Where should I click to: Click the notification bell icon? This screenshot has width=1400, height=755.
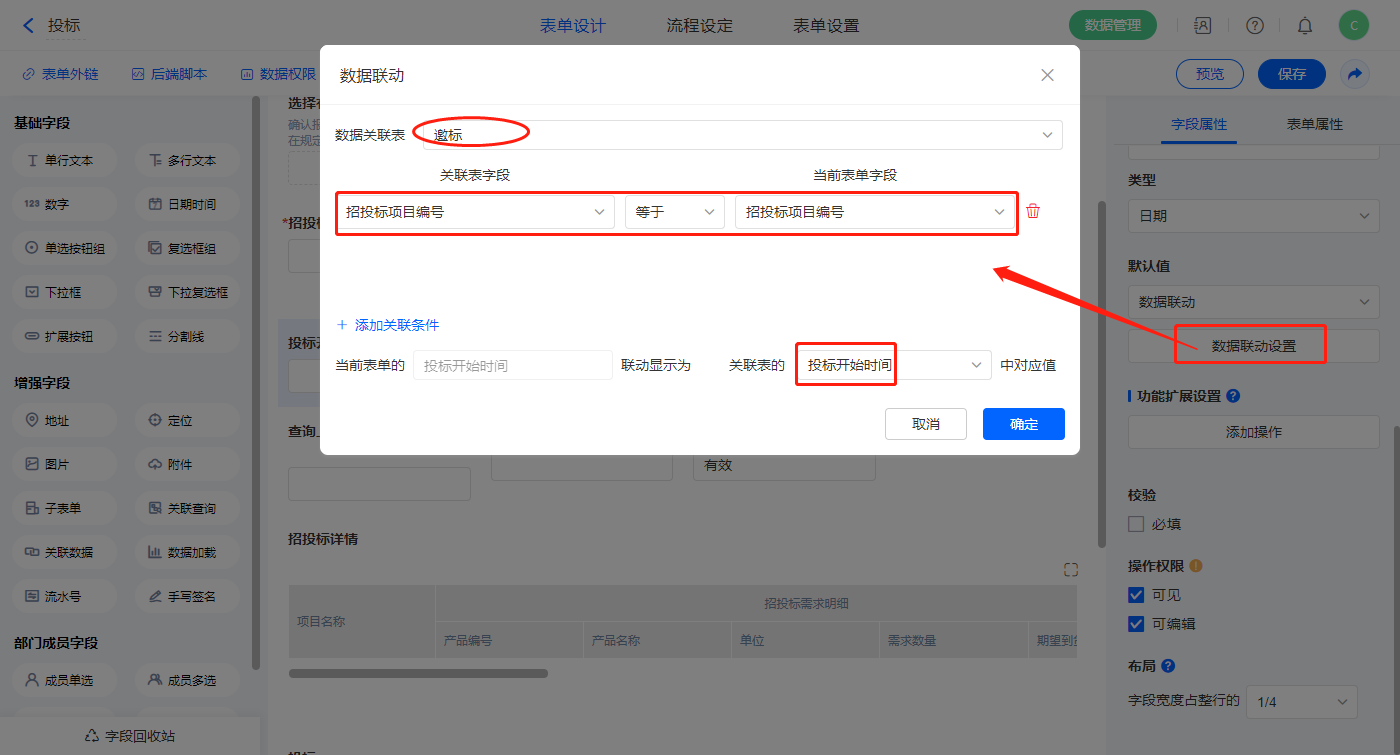[1305, 26]
